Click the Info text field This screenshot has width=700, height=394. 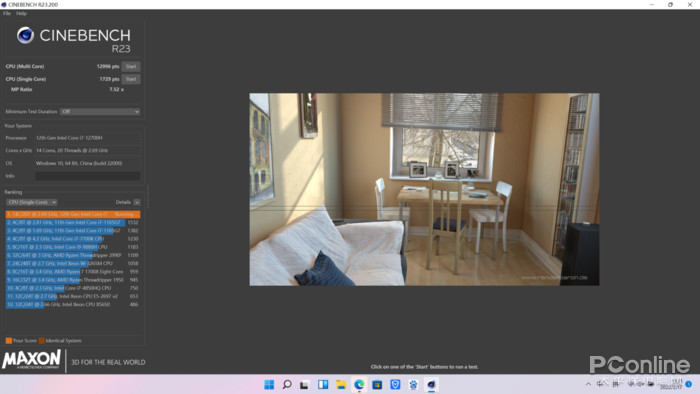[88, 176]
